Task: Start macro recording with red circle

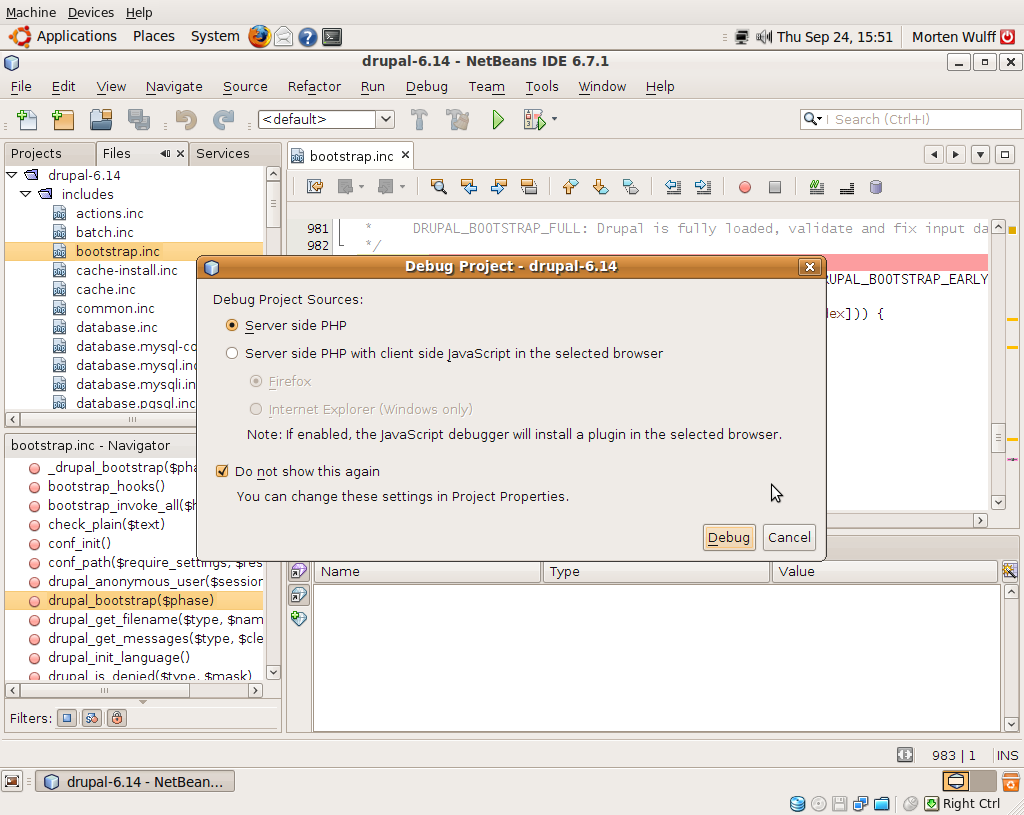Action: [x=744, y=187]
